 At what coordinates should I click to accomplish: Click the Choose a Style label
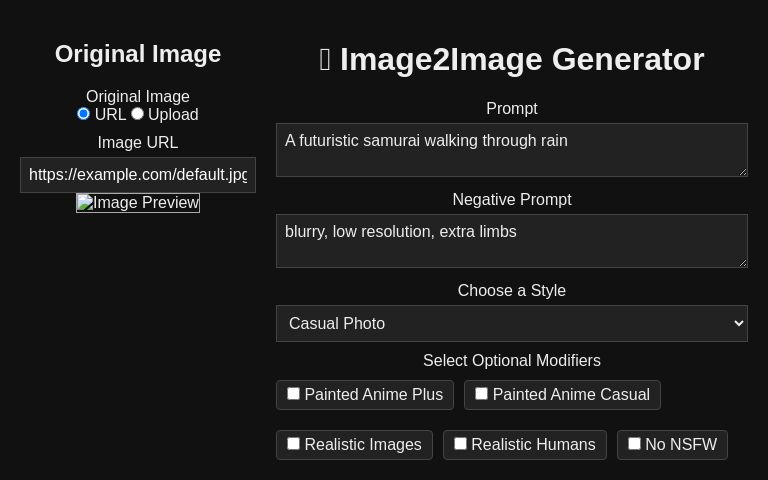pyautogui.click(x=511, y=290)
